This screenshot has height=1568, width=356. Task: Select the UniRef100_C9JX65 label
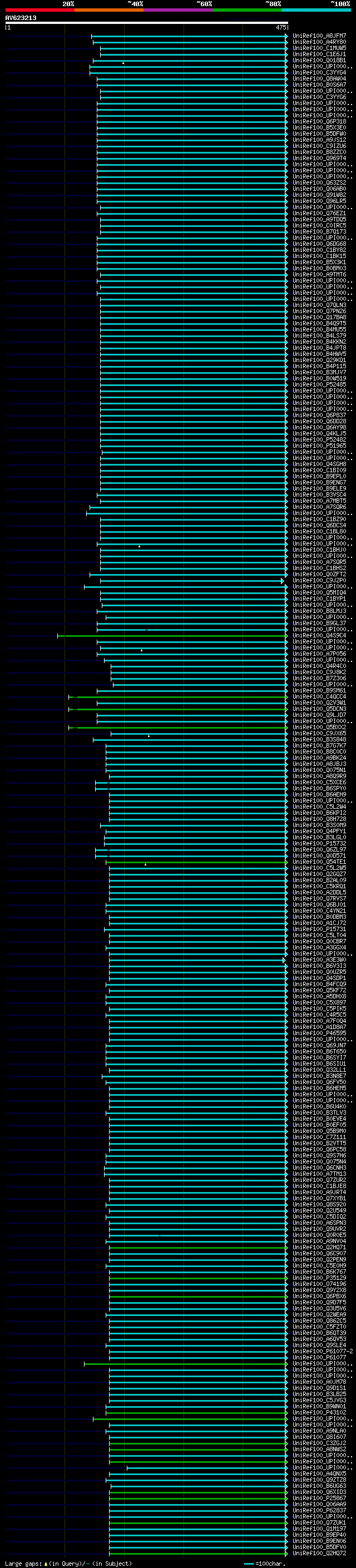pos(319,734)
